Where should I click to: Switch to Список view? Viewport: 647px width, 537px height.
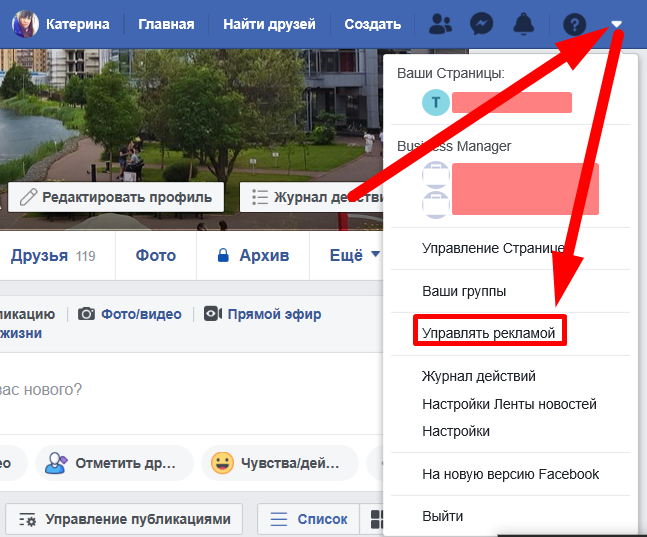[x=309, y=519]
